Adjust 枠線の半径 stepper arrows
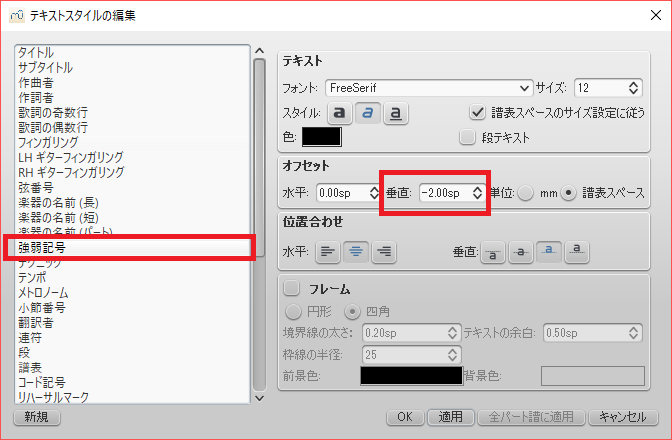Screen dimensions: 672x440 452,355
